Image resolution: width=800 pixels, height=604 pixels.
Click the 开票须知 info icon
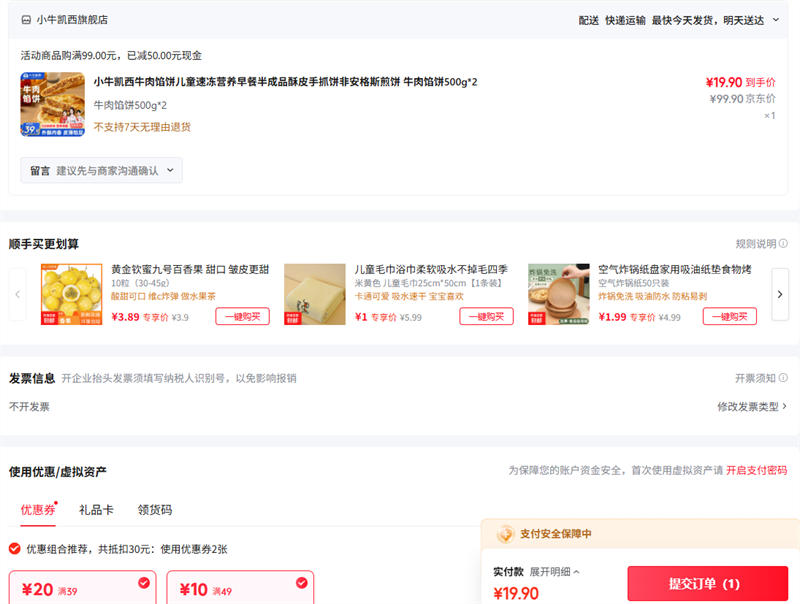[x=783, y=378]
